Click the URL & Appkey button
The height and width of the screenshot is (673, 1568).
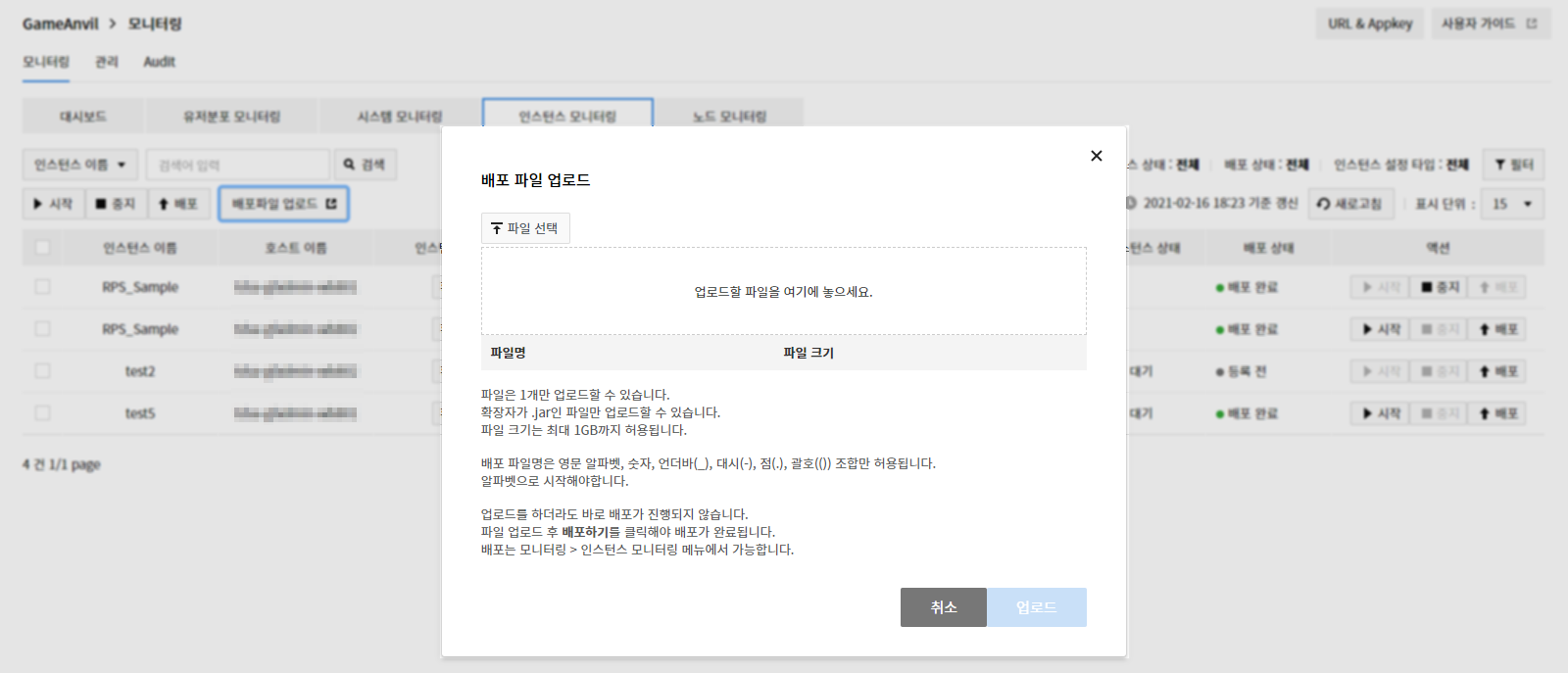1370,24
